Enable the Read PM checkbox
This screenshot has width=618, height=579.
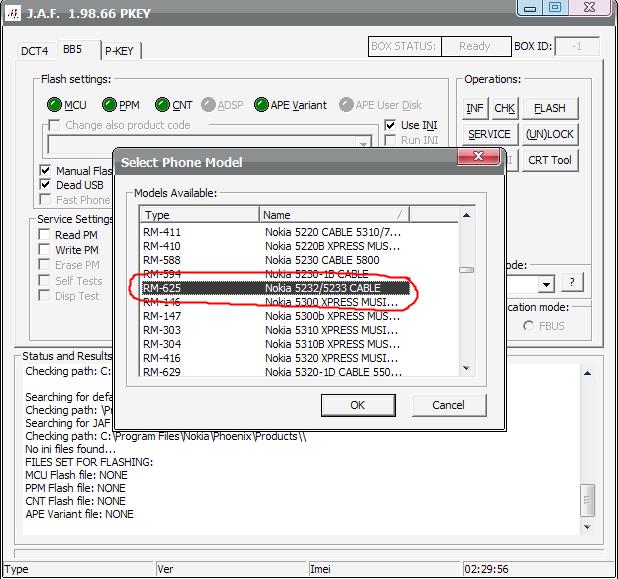coord(44,235)
